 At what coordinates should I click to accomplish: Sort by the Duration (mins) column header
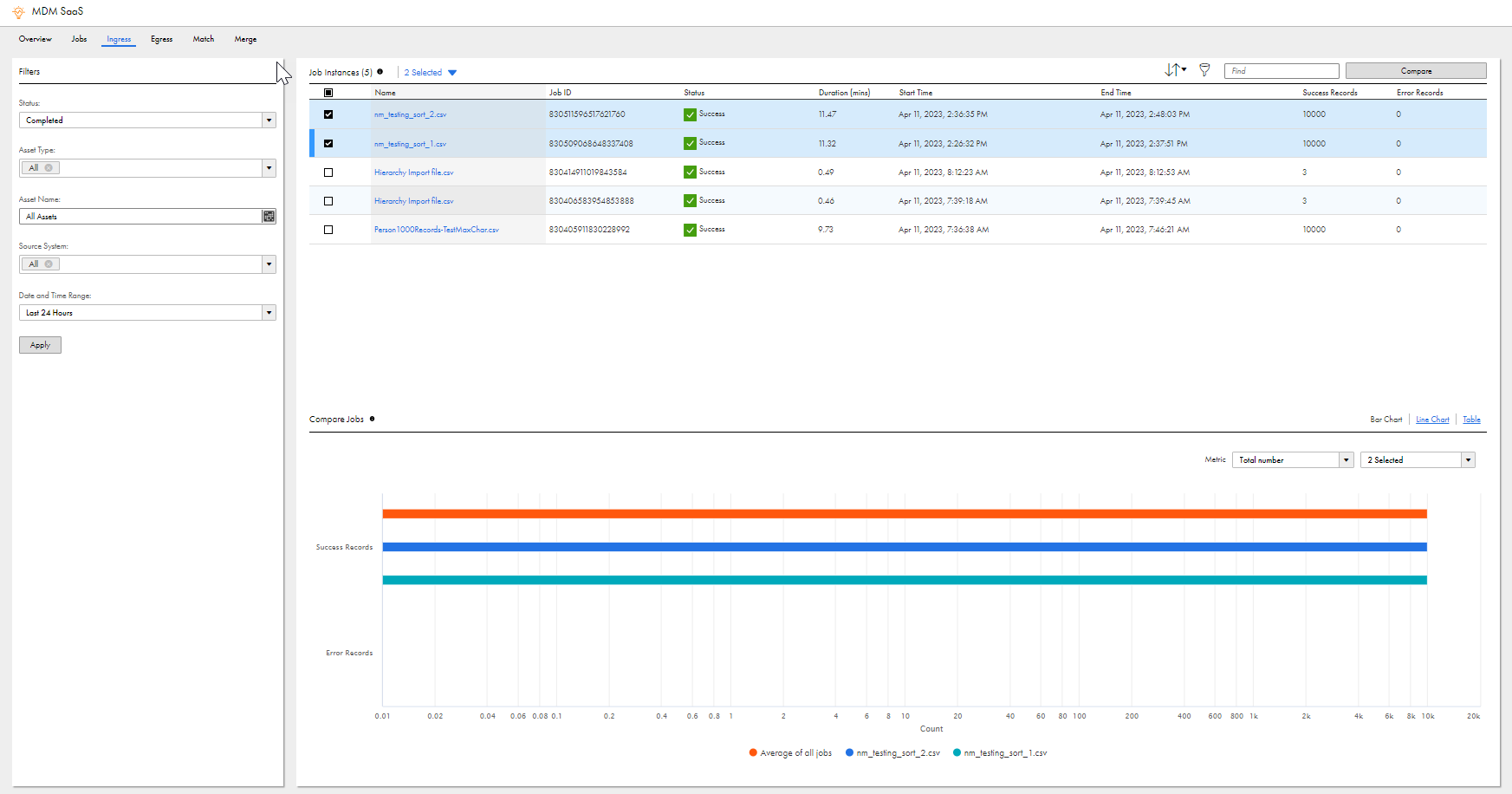coord(844,93)
